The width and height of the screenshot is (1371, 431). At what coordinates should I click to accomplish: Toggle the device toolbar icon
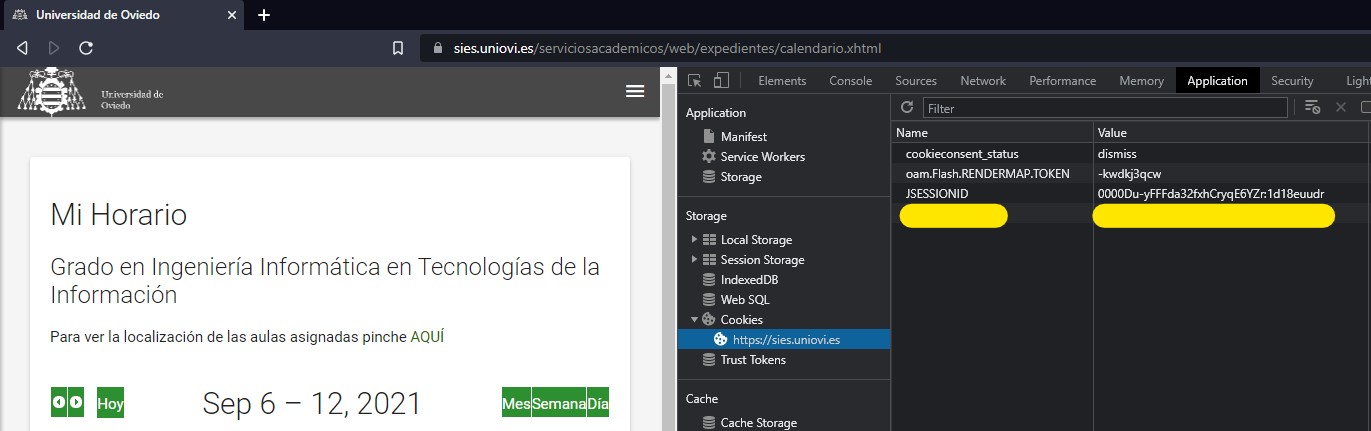tap(721, 81)
